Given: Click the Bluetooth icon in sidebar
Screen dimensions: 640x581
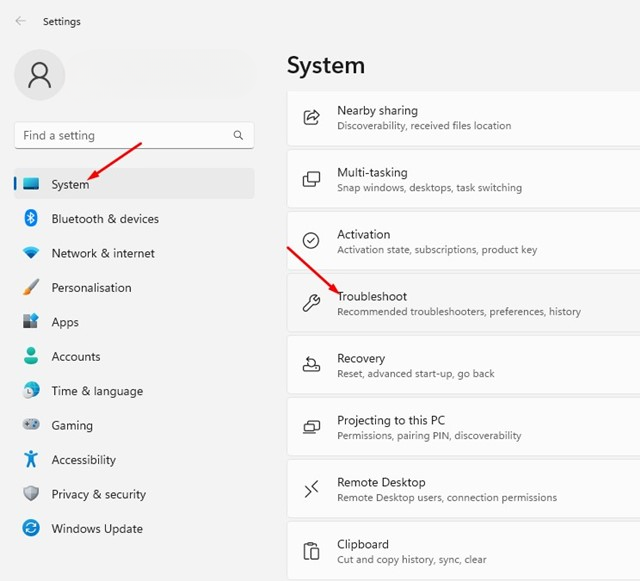Looking at the screenshot, I should pos(31,218).
